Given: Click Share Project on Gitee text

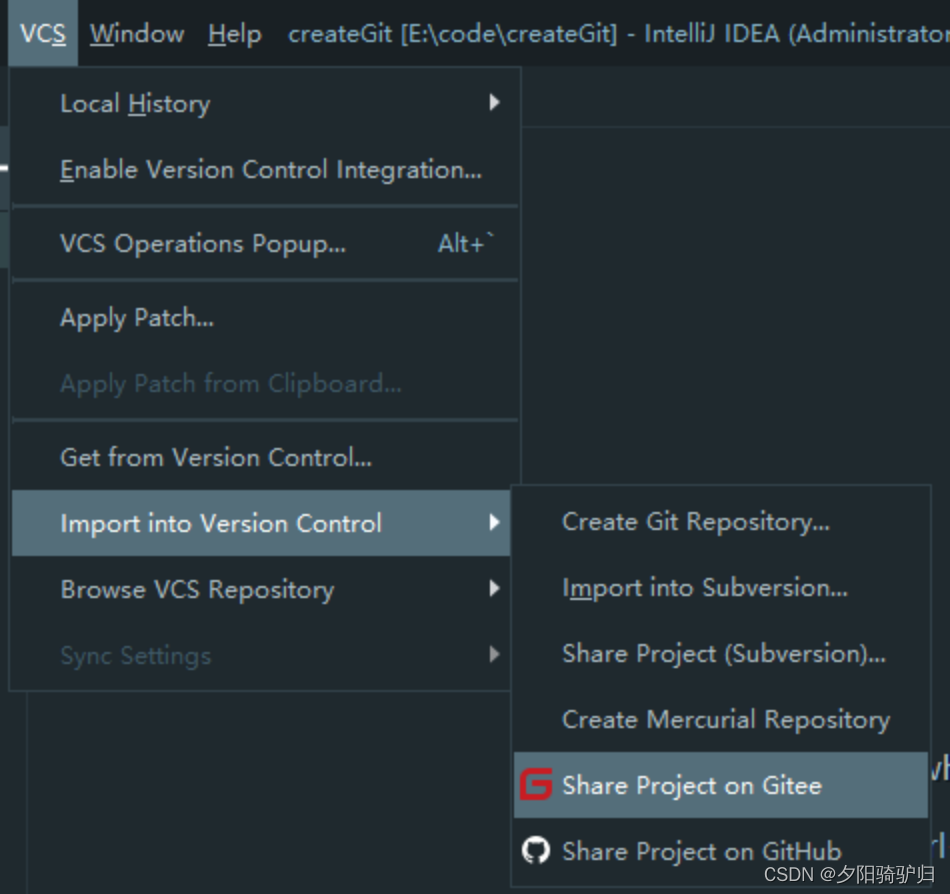Looking at the screenshot, I should coord(692,786).
